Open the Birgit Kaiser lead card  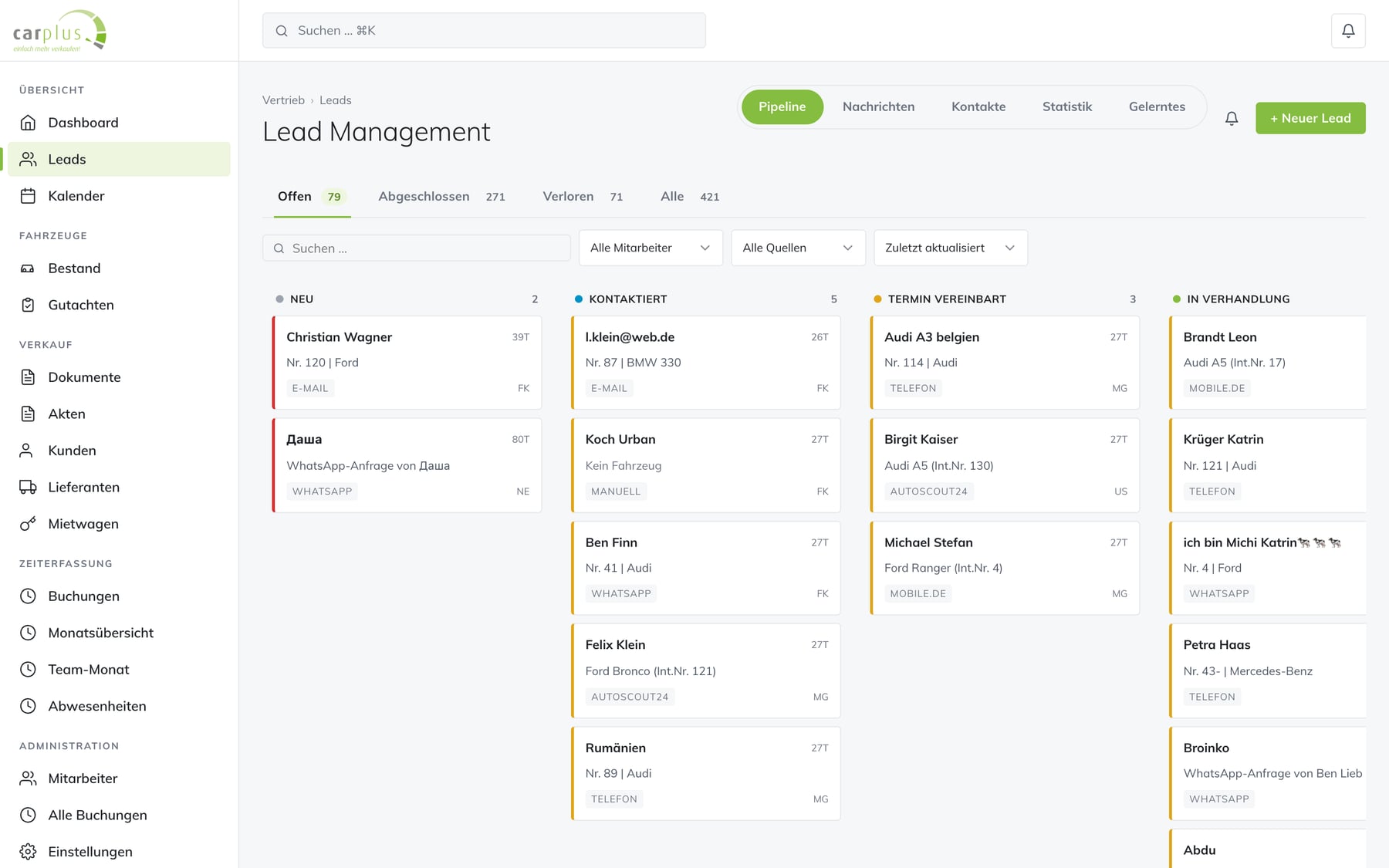1005,465
